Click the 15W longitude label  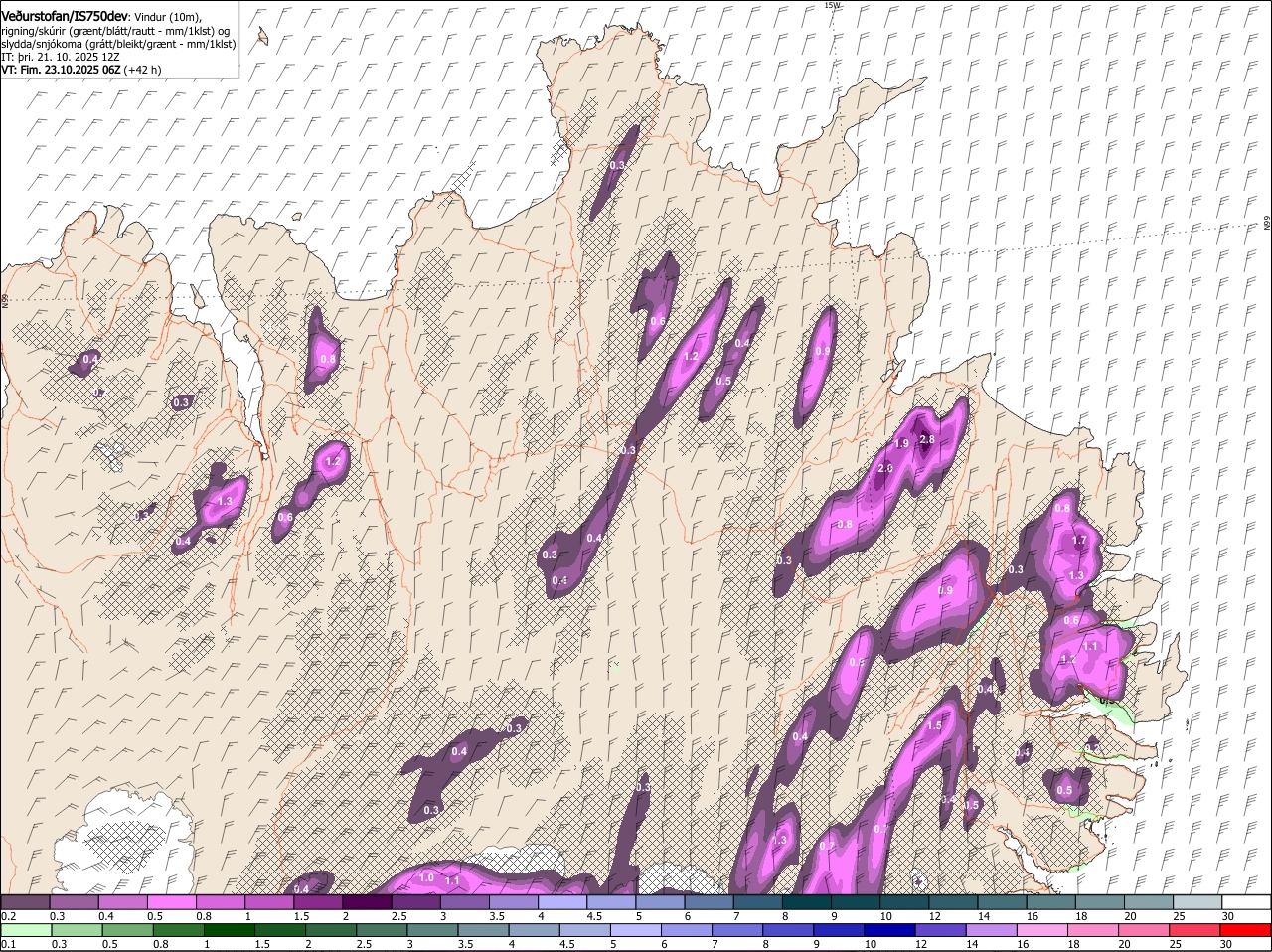pos(832,5)
